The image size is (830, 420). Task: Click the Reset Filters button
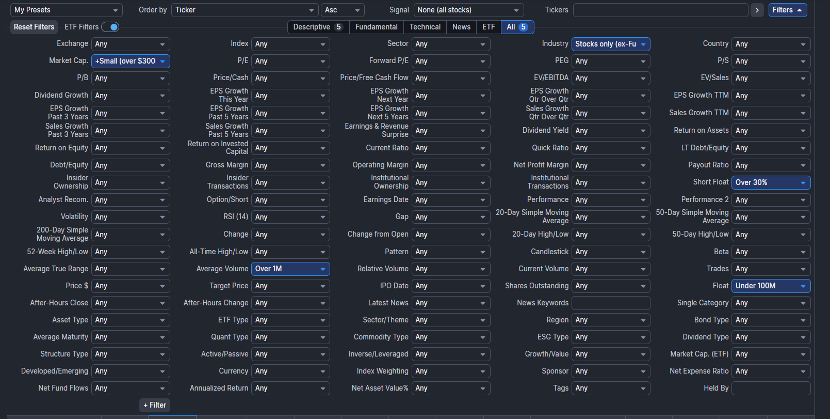pyautogui.click(x=34, y=27)
